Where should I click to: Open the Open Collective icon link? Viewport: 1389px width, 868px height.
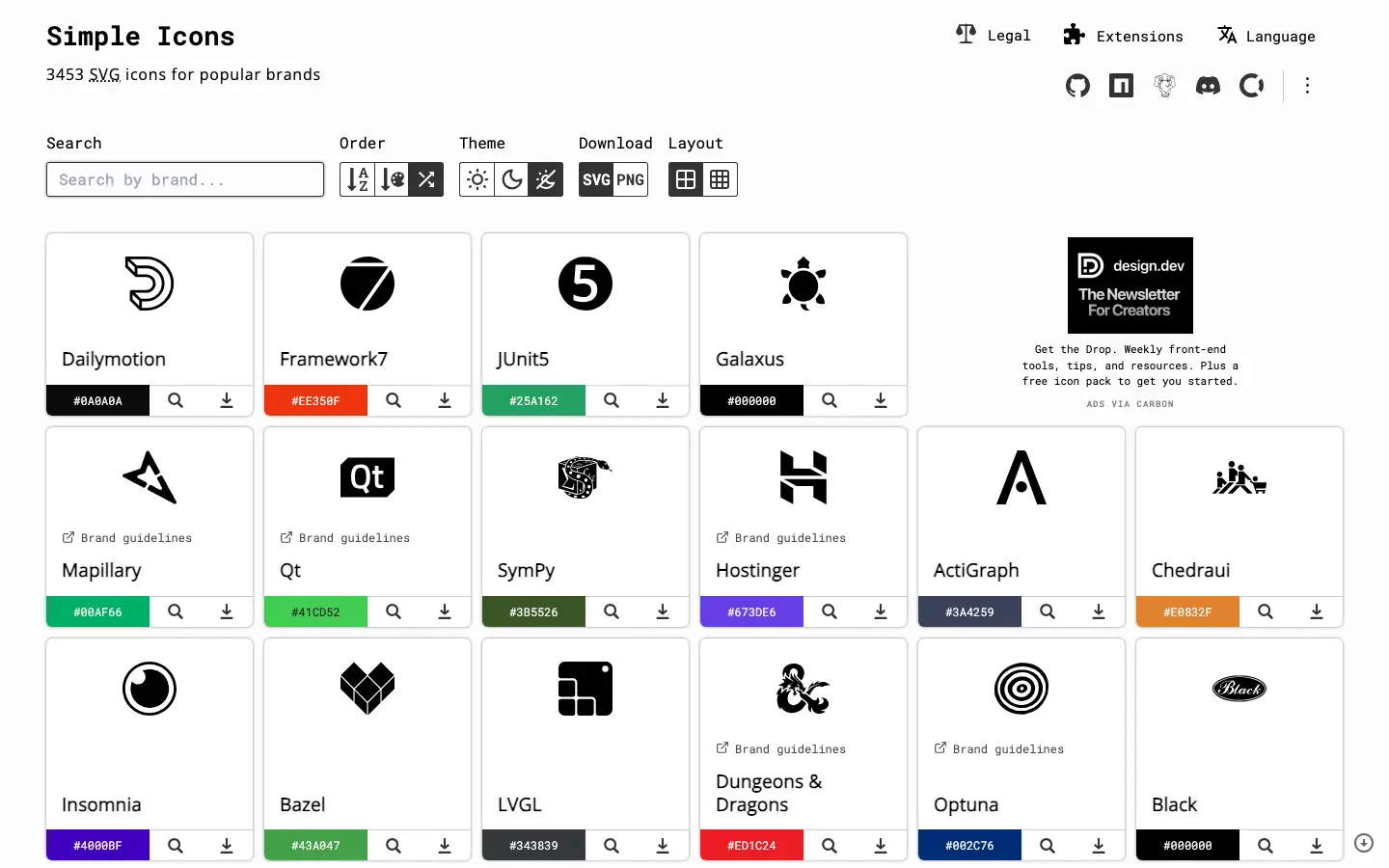coord(1251,86)
